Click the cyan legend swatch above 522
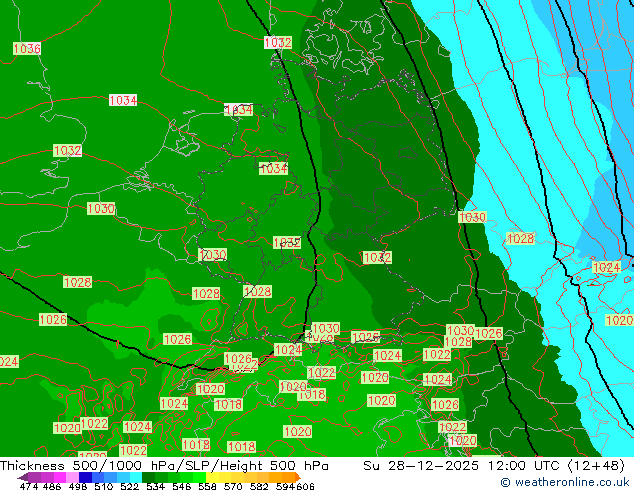This screenshot has height=490, width=634. tap(136, 477)
